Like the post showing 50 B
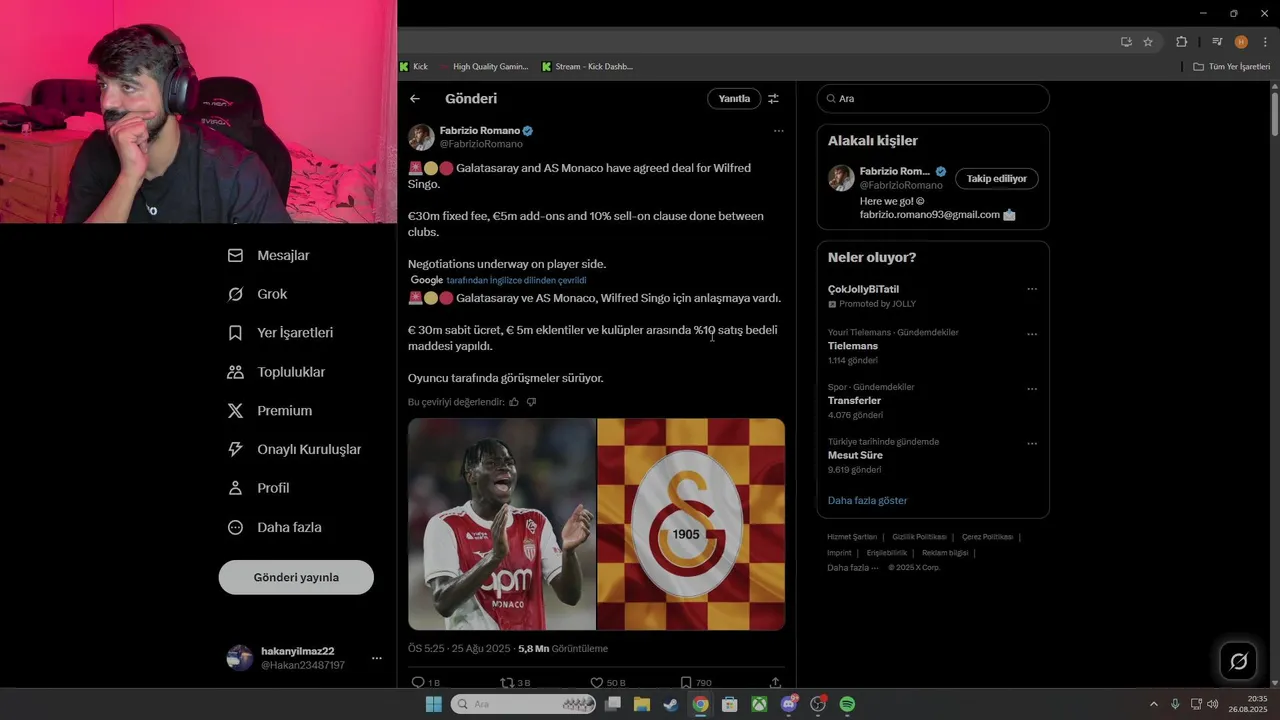Screen dimensions: 1280x720 pyautogui.click(x=607, y=682)
